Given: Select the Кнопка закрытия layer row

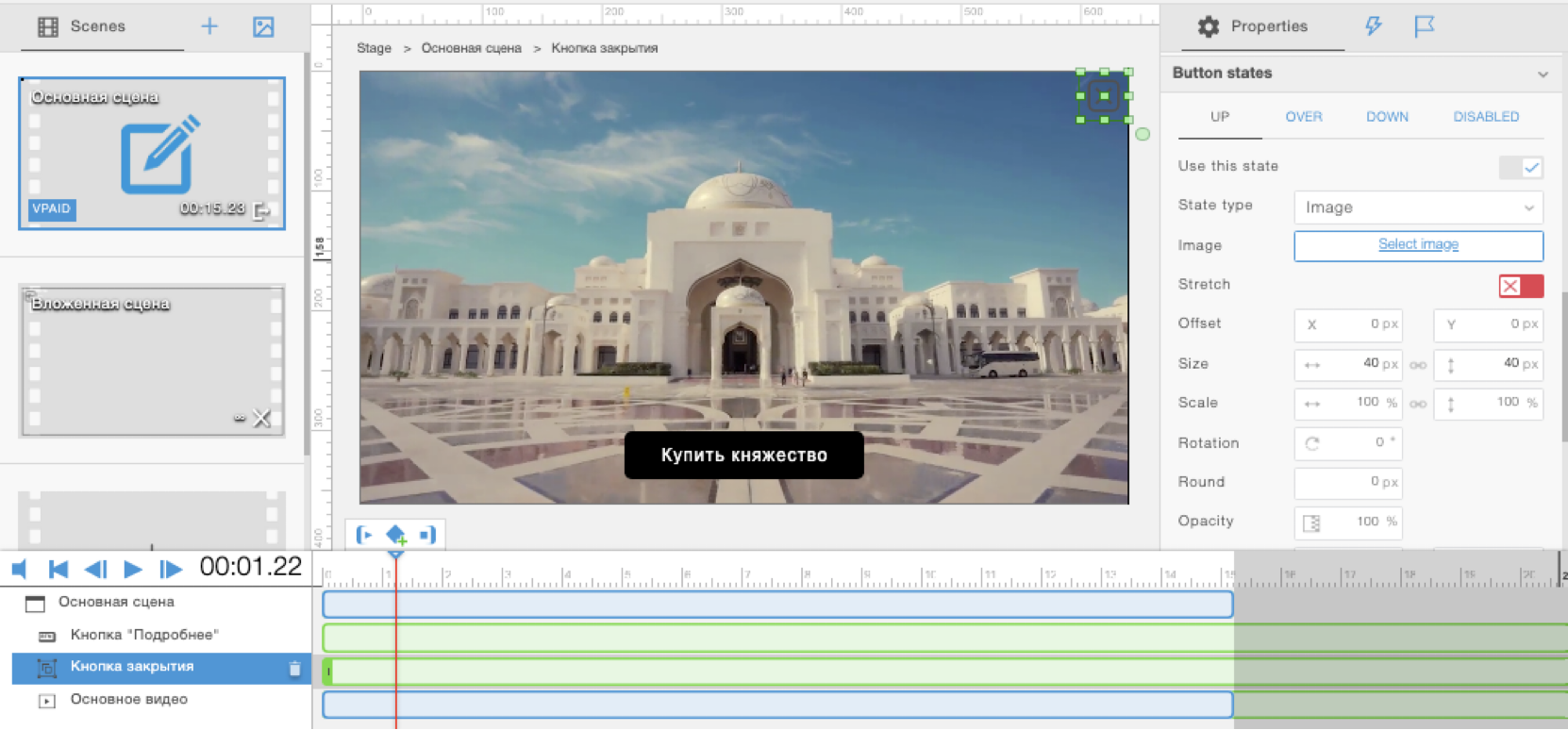Looking at the screenshot, I should tap(161, 668).
